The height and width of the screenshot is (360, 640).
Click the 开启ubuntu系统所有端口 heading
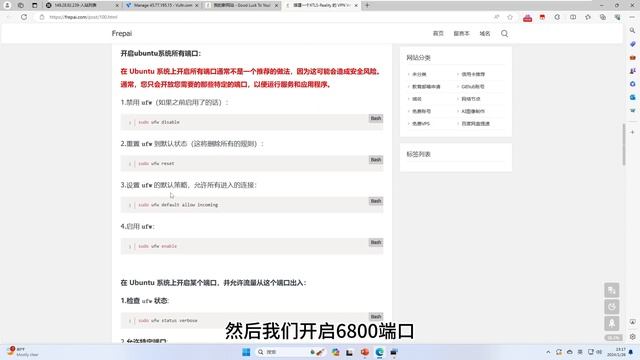(x=160, y=53)
